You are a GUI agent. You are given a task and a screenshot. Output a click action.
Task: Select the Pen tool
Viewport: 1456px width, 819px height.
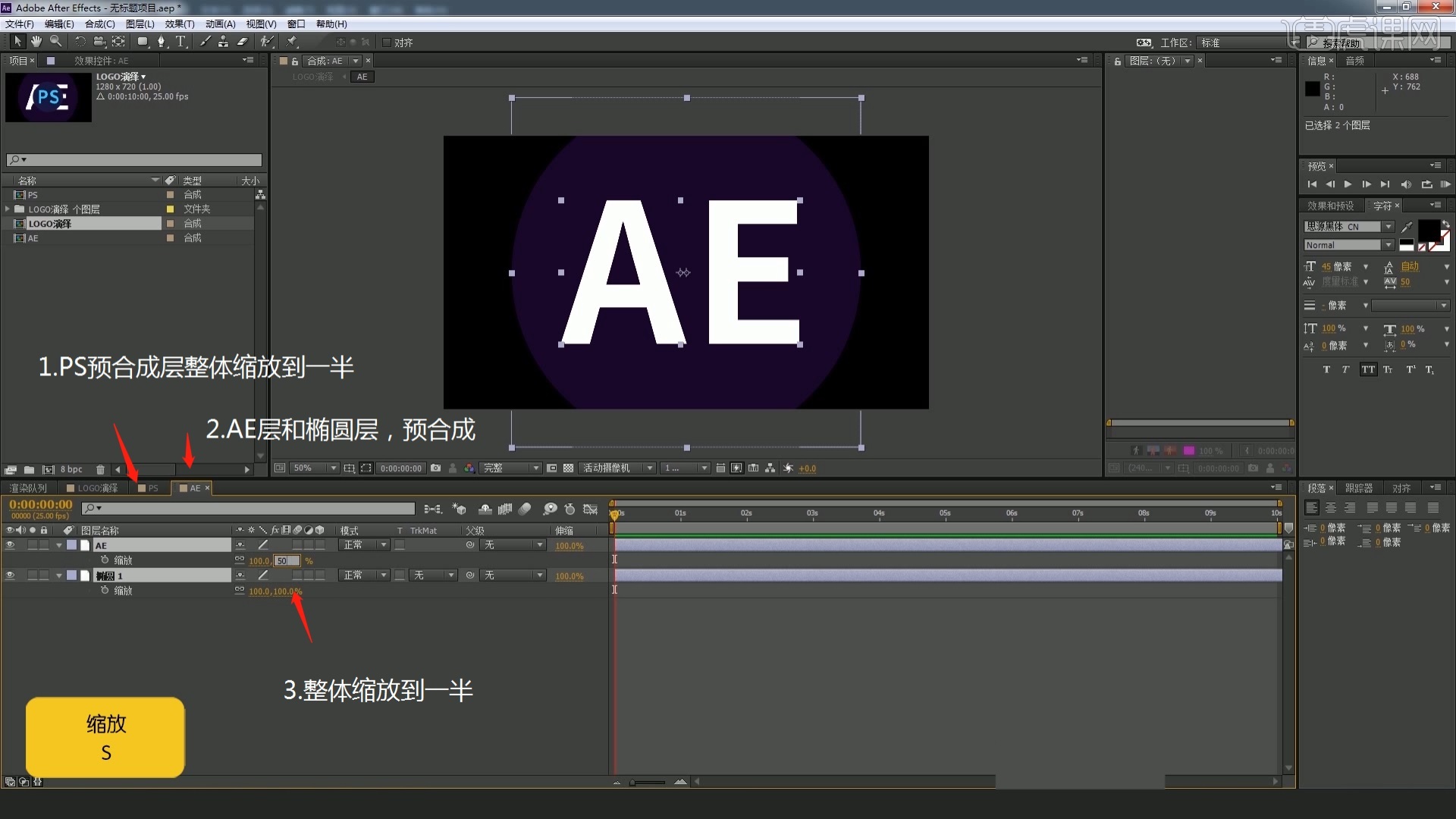162,42
